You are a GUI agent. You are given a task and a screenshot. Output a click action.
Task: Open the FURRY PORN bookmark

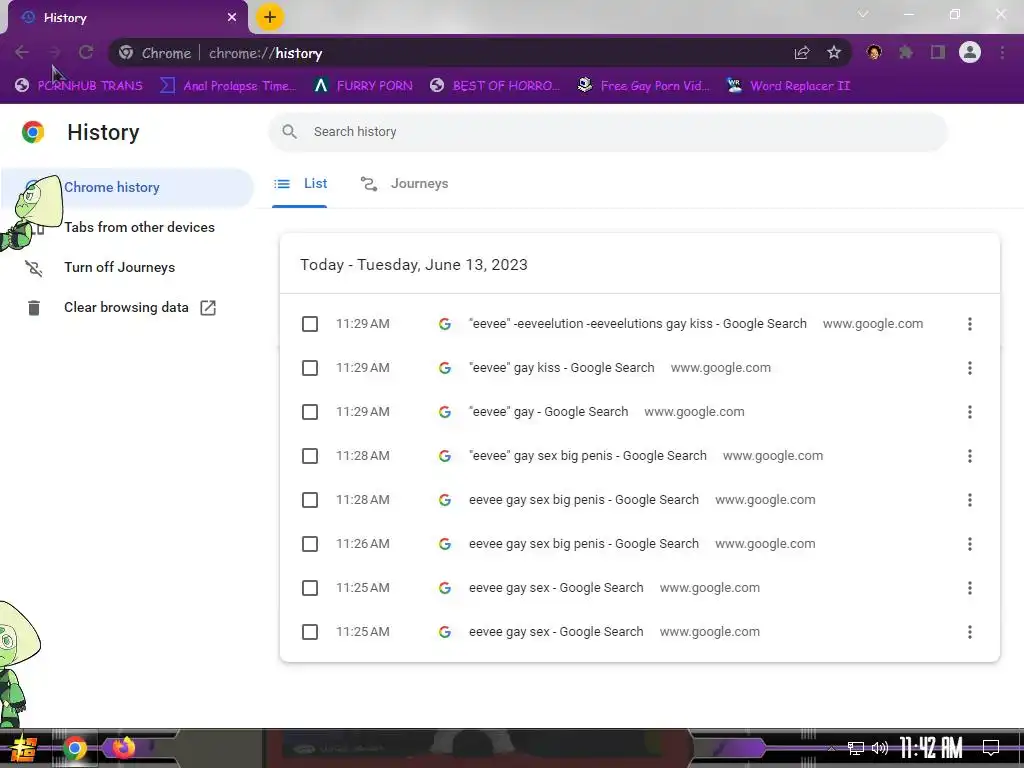[363, 86]
